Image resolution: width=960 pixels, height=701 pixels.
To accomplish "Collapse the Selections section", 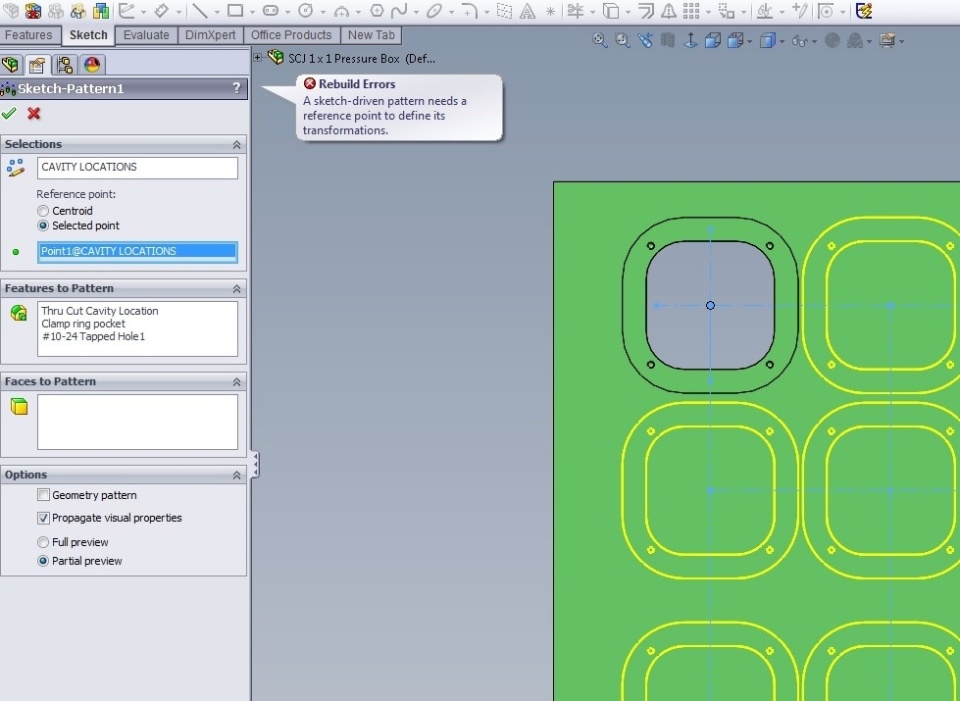I will (237, 144).
